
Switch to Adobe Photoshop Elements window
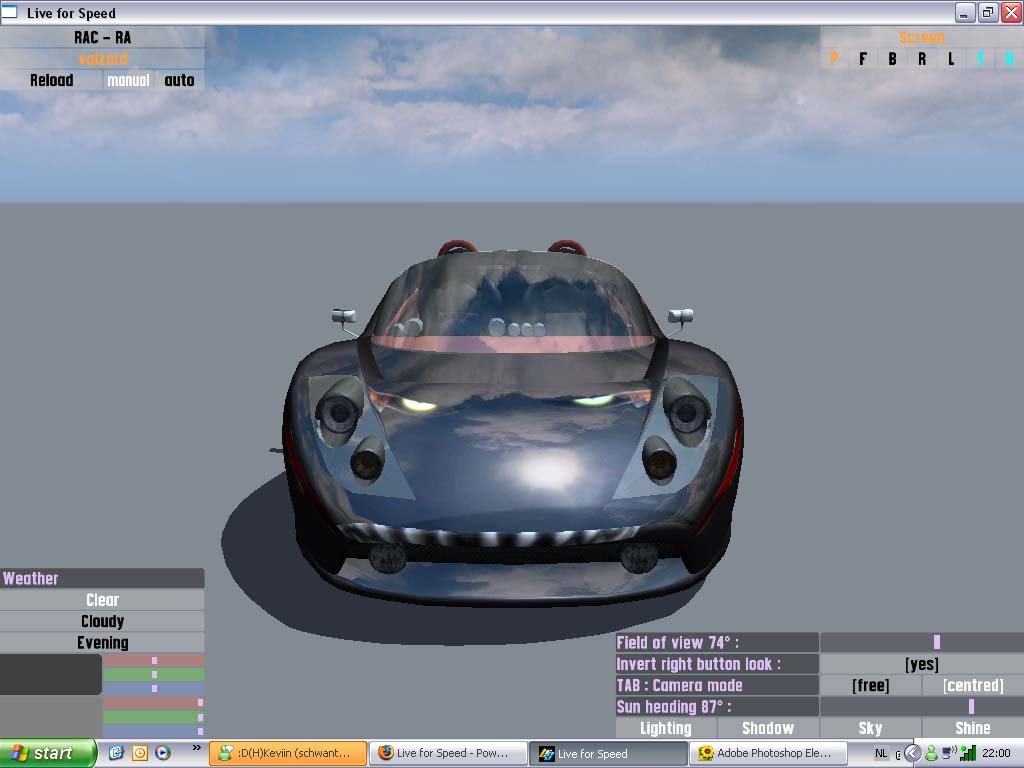[x=768, y=753]
